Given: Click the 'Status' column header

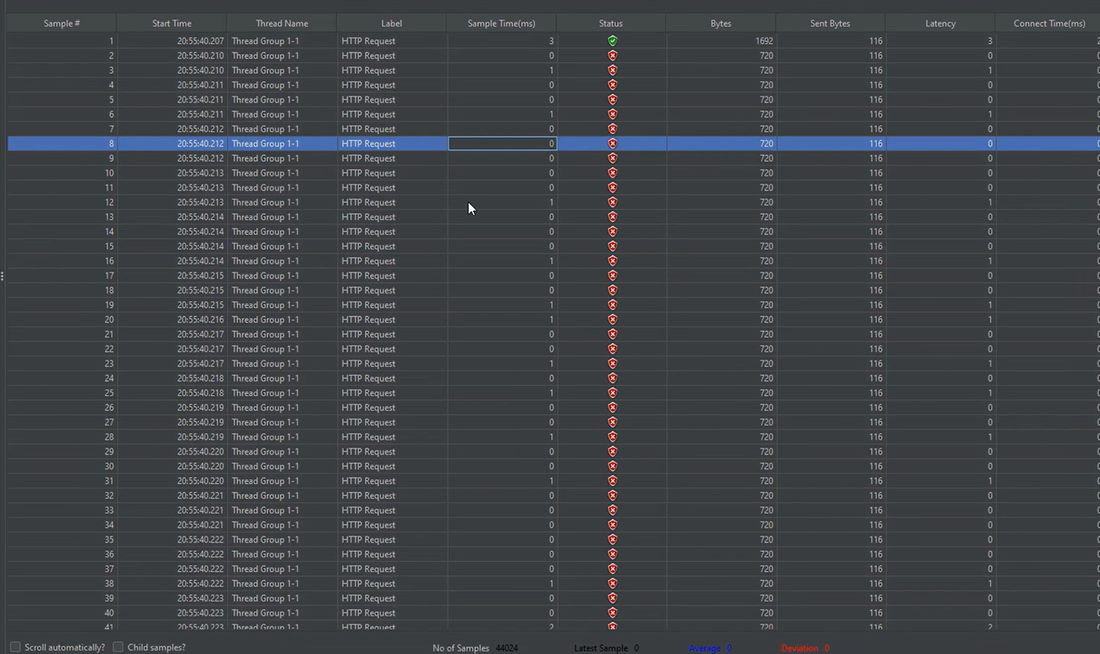Looking at the screenshot, I should (x=611, y=23).
